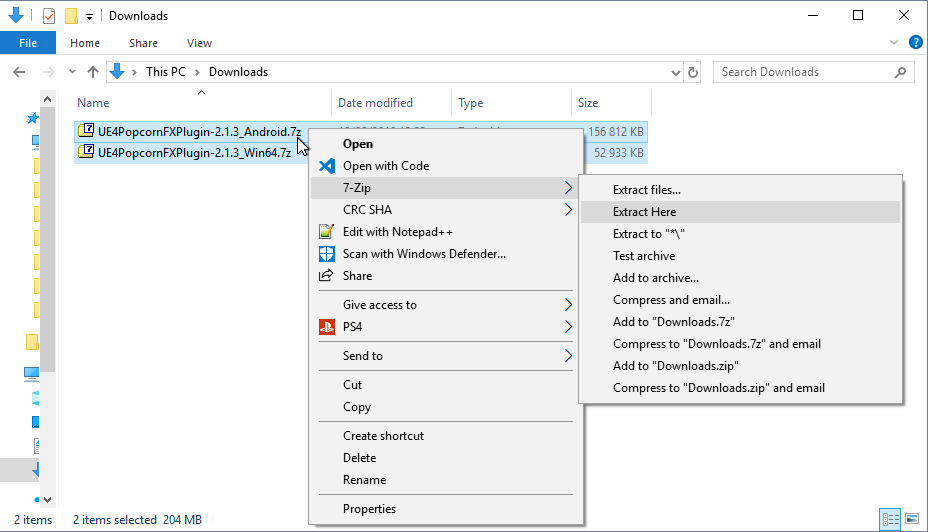The image size is (928, 532).
Task: Open recent locations dropdown arrow
Action: [x=72, y=72]
